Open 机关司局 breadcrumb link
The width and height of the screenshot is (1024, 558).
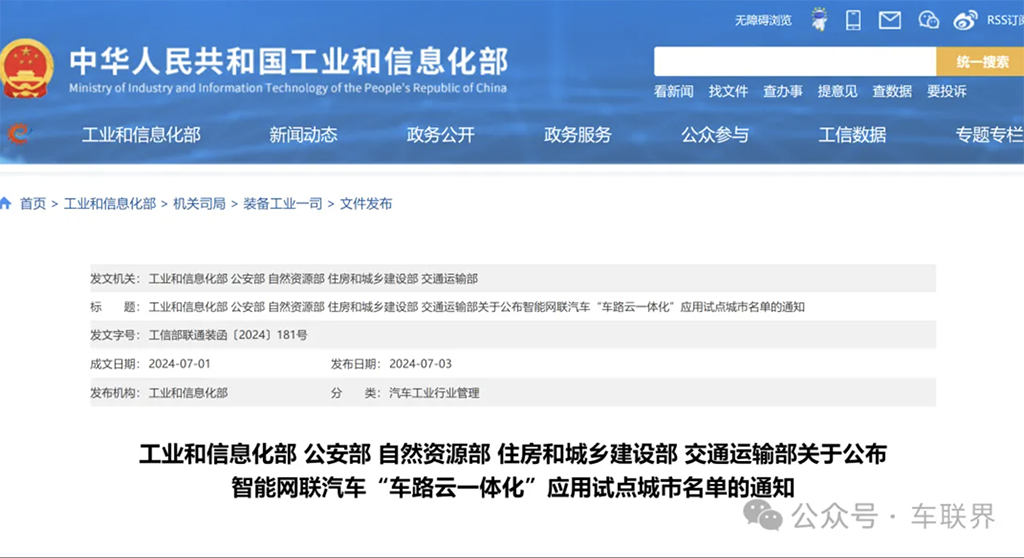[x=199, y=204]
